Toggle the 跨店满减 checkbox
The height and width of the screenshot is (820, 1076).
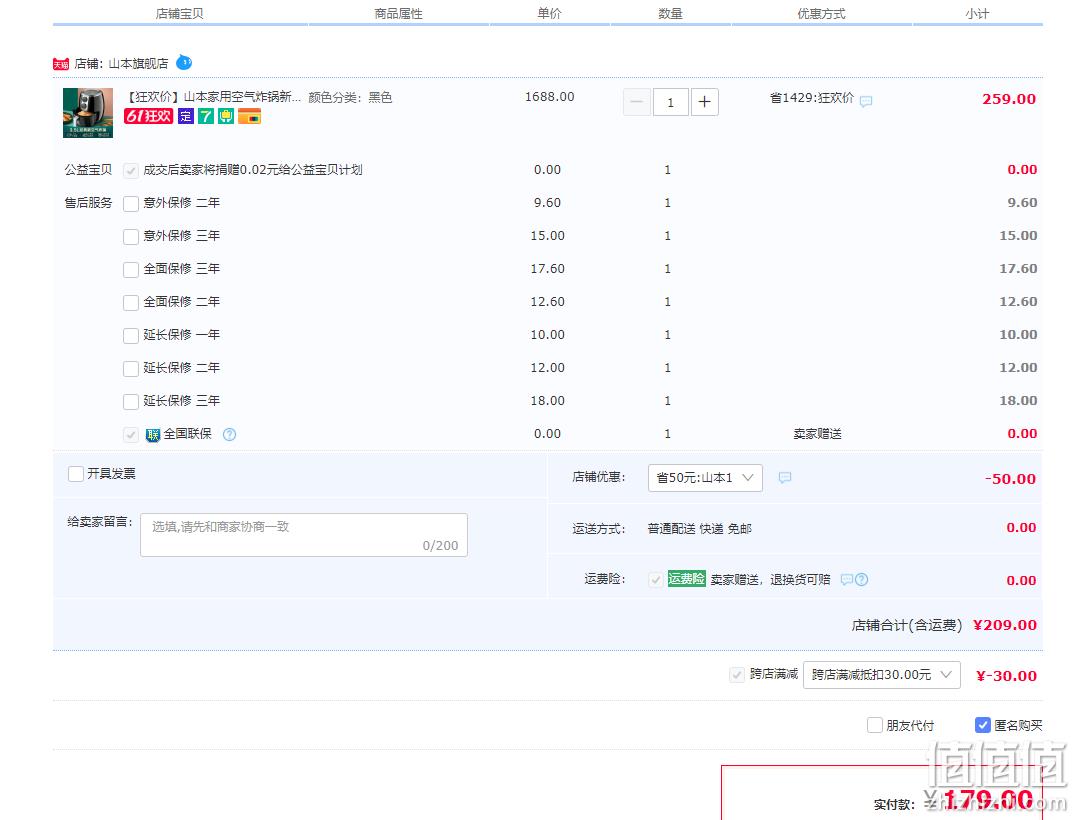tap(736, 675)
